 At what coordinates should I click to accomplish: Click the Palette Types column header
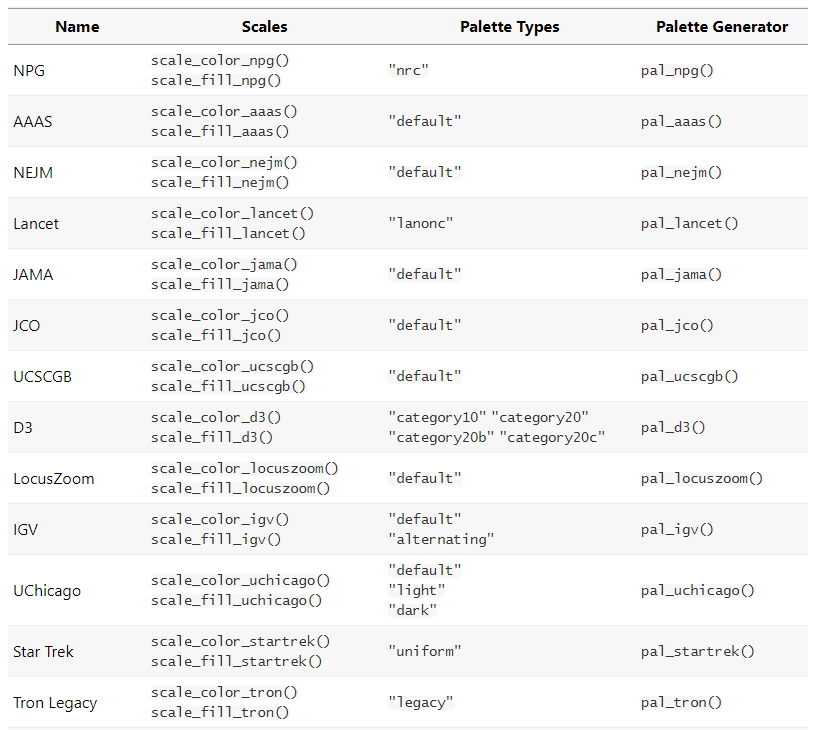tap(509, 27)
